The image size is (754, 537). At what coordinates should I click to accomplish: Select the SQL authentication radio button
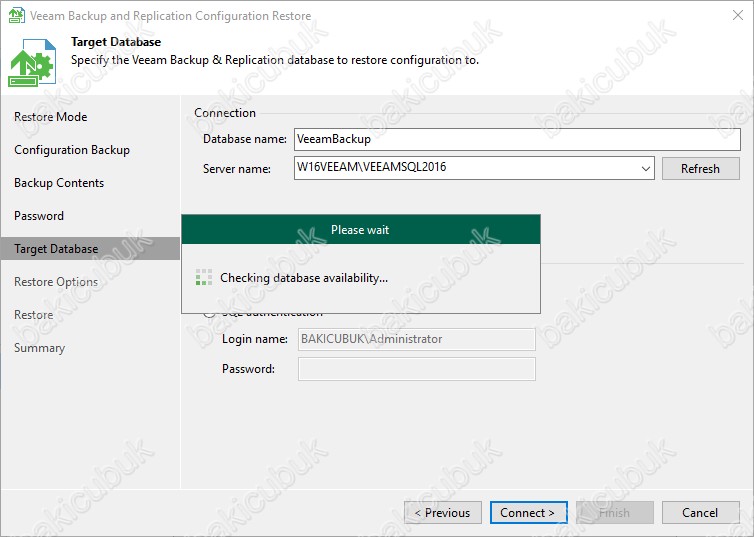[x=209, y=314]
